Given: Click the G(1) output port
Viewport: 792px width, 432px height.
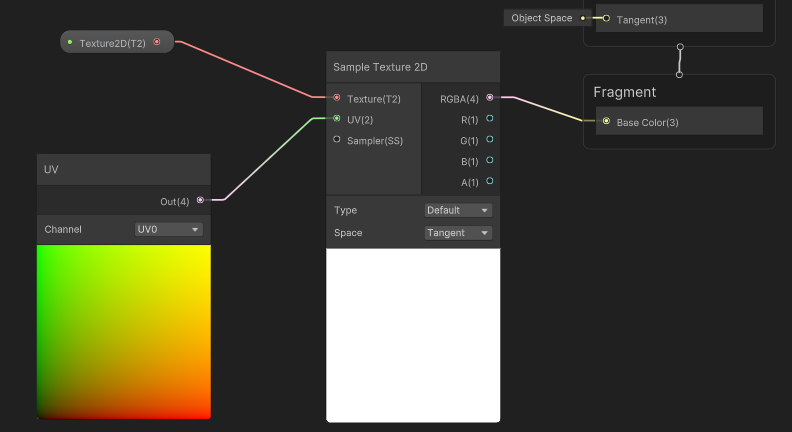Looking at the screenshot, I should 489,139.
